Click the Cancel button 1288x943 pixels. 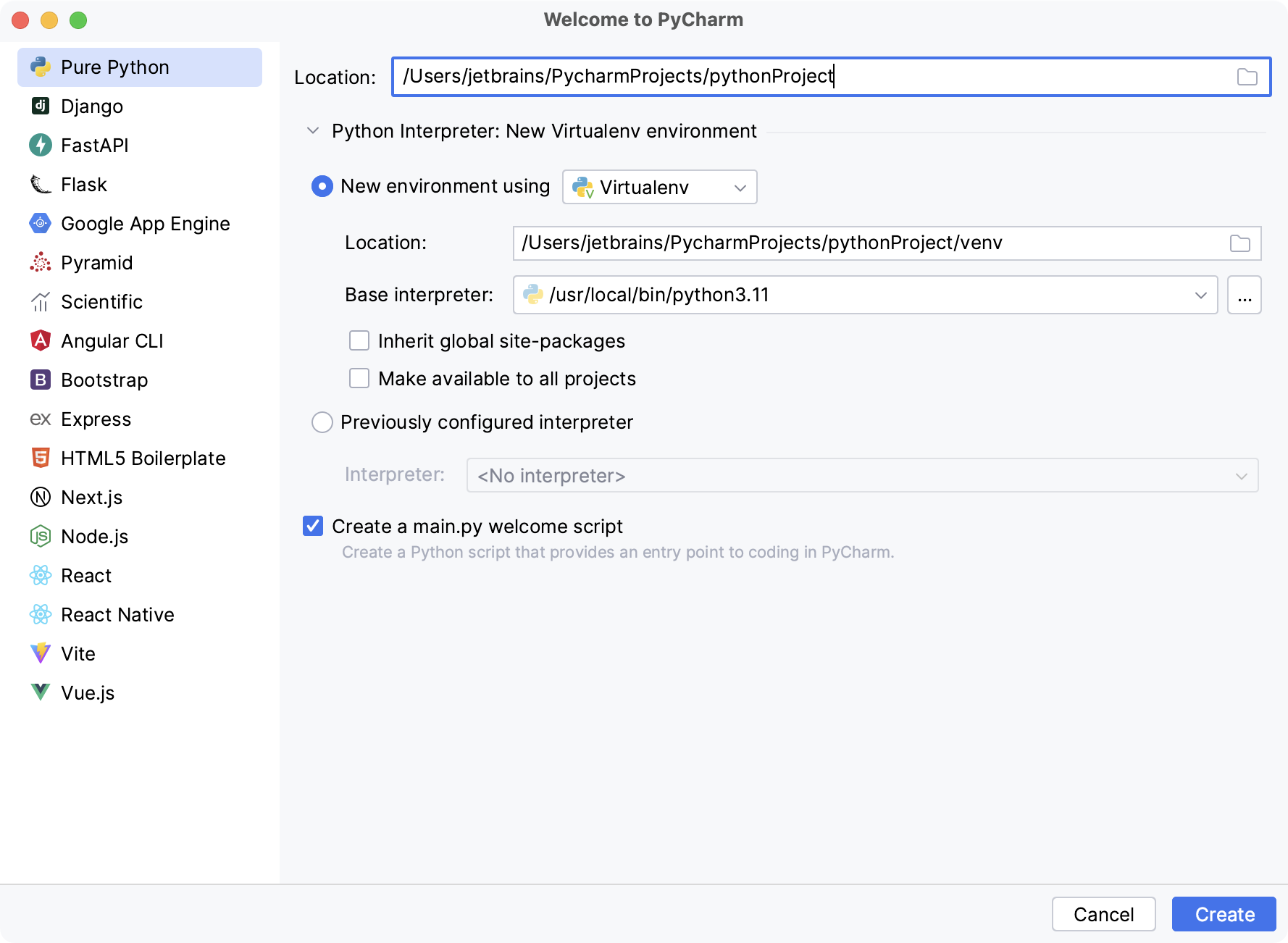tap(1103, 914)
